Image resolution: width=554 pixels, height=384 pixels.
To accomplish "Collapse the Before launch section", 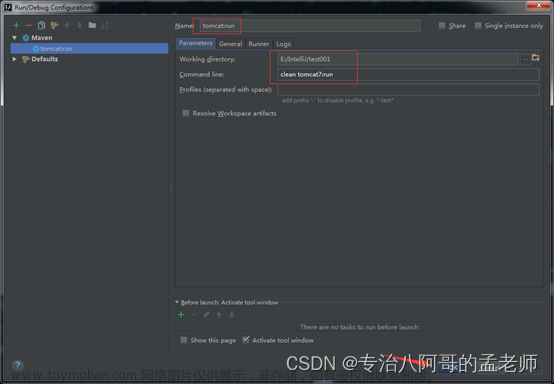I will 177,302.
